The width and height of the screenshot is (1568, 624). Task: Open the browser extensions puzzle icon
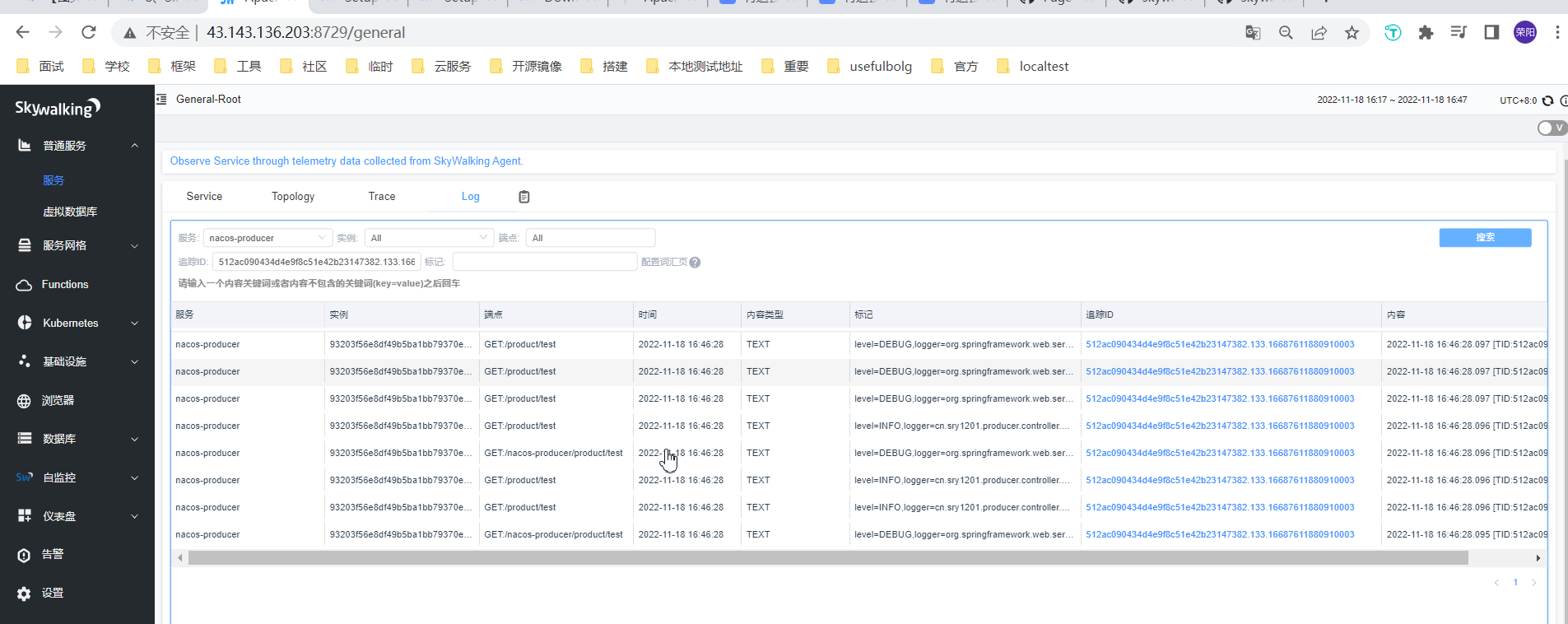tap(1426, 33)
